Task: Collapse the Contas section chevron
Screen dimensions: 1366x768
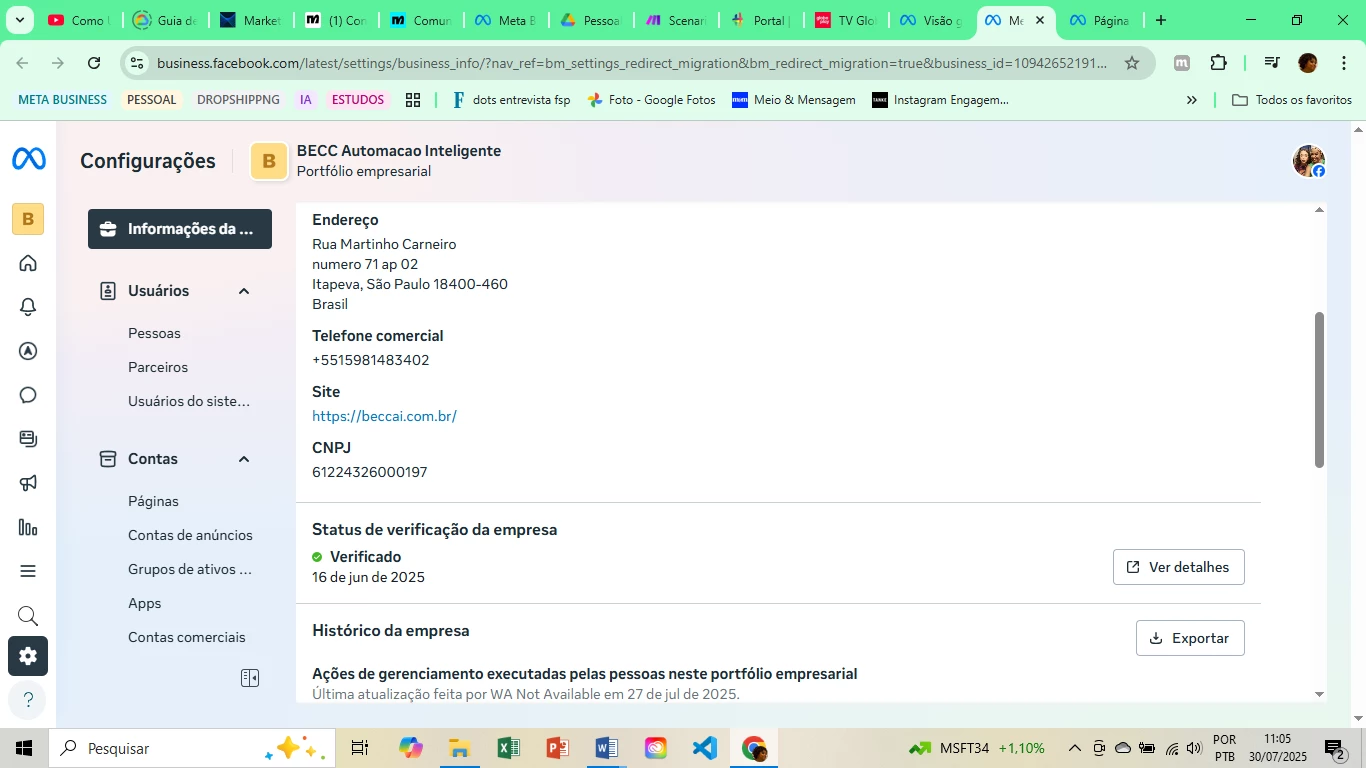Action: tap(243, 459)
